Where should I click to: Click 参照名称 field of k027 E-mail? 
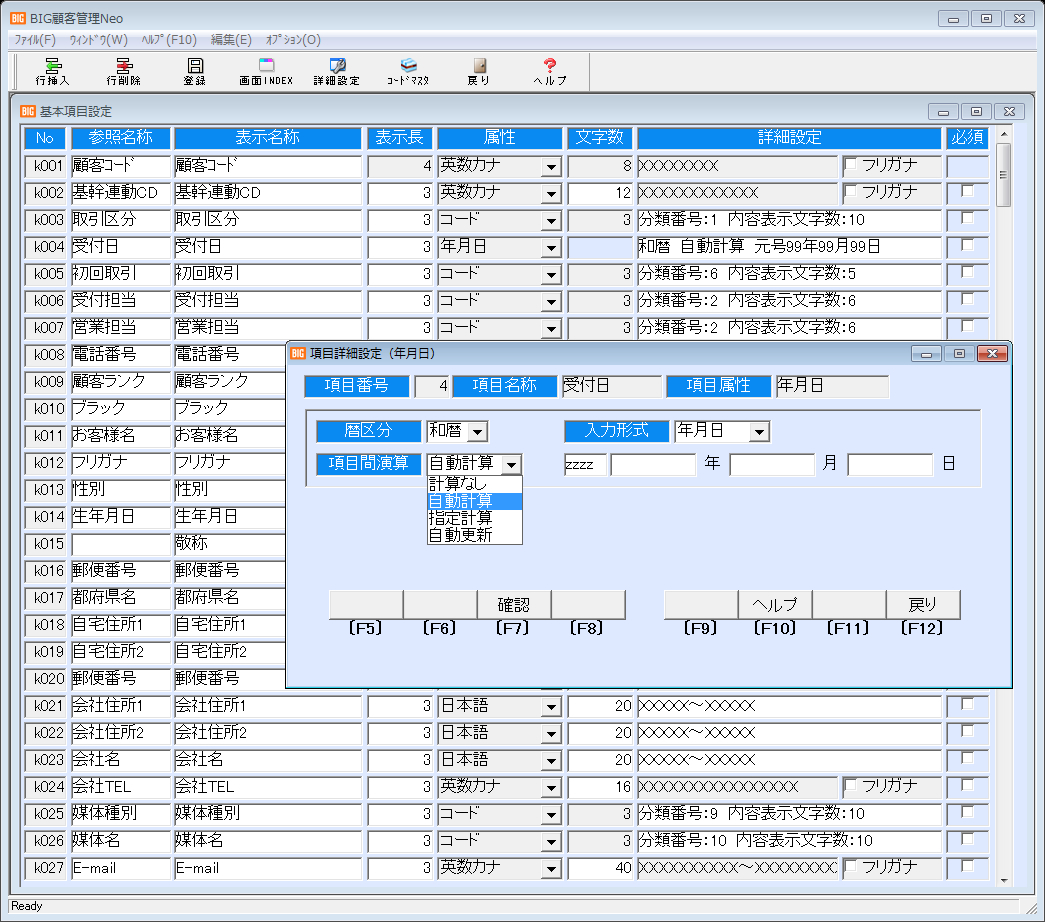click(121, 868)
